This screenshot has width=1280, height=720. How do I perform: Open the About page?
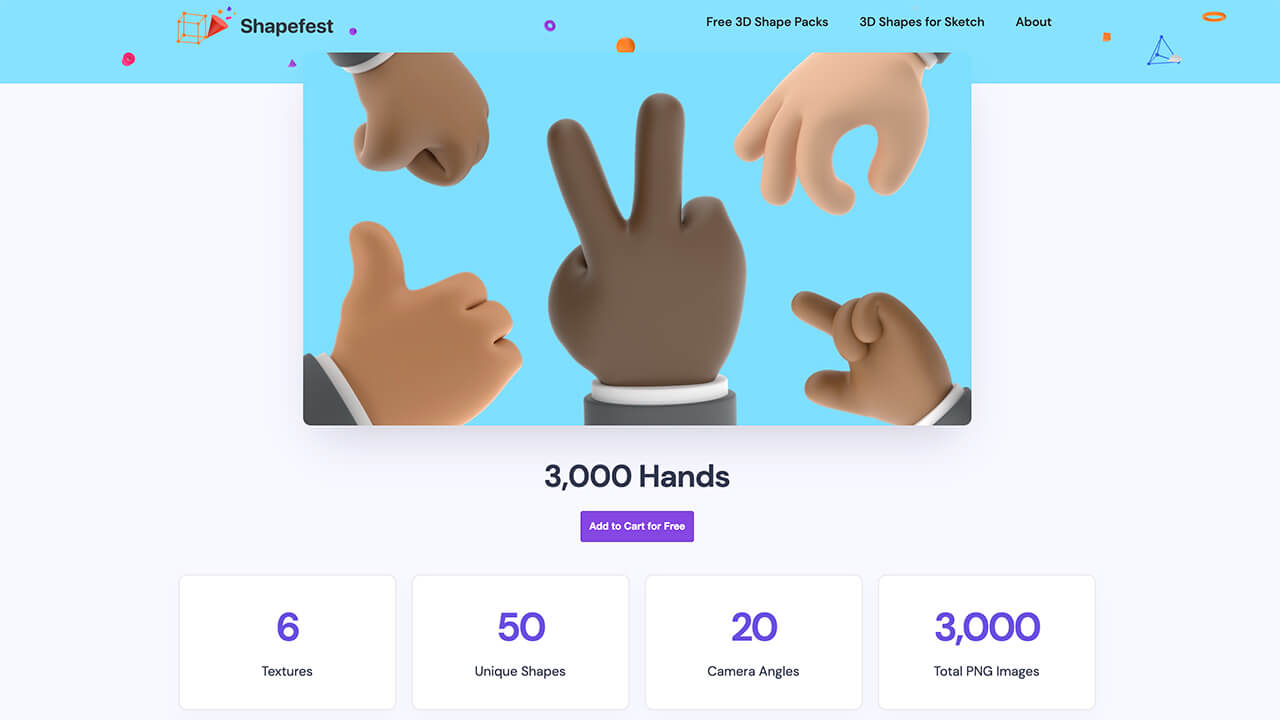pyautogui.click(x=1033, y=22)
